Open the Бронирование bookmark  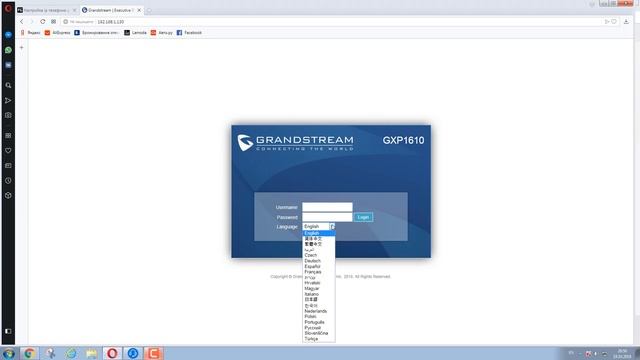coord(97,33)
